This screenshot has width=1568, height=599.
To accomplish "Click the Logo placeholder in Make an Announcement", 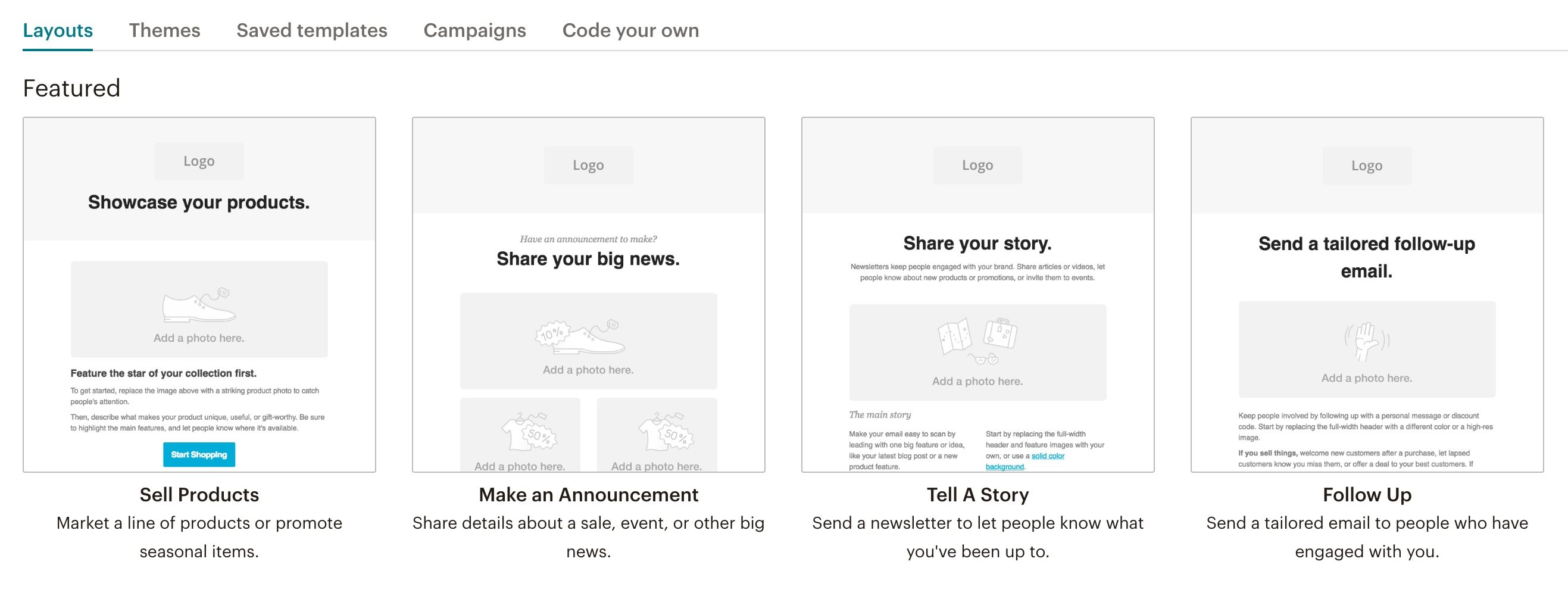I will click(588, 165).
